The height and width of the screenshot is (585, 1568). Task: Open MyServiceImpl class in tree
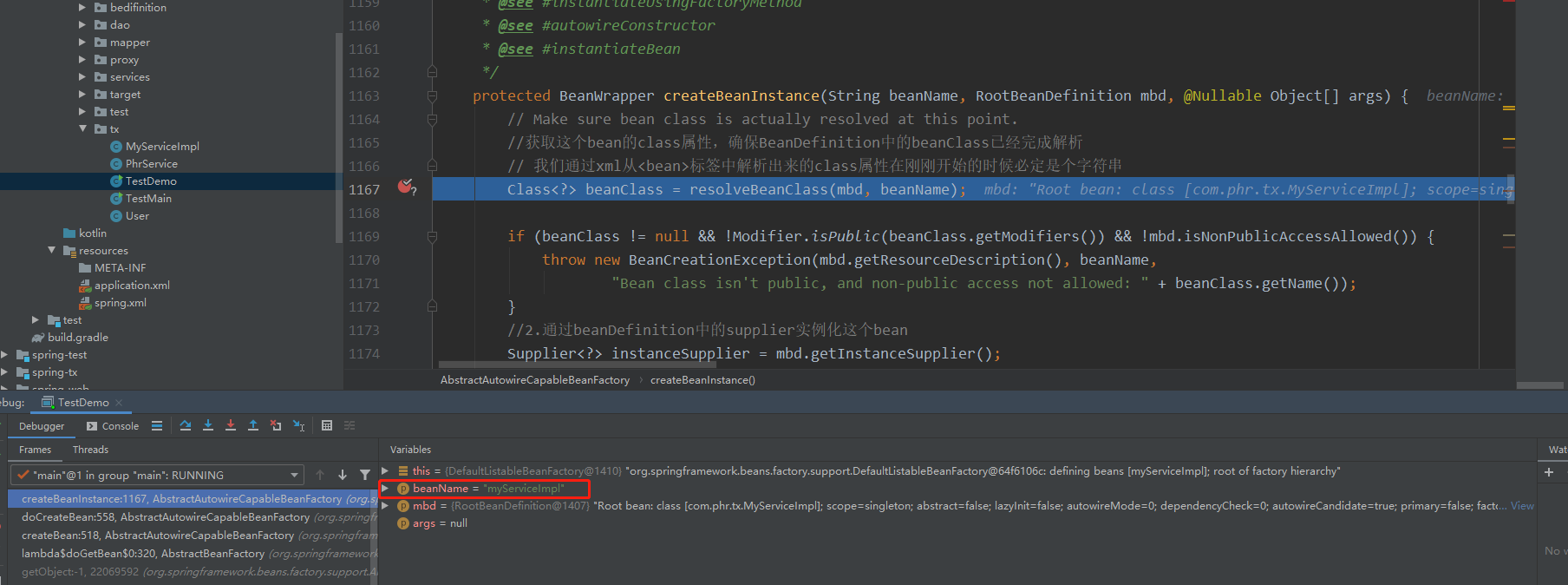click(x=162, y=146)
